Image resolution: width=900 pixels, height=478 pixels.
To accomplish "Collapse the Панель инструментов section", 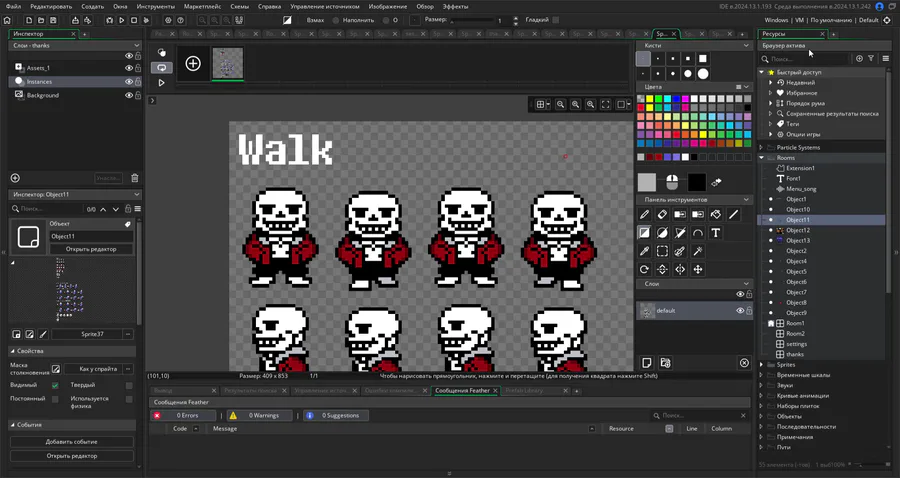I will click(746, 200).
